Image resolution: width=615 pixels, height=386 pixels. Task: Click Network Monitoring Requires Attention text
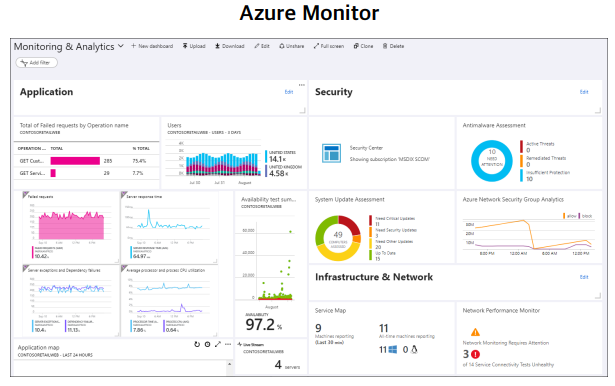[x=506, y=343]
